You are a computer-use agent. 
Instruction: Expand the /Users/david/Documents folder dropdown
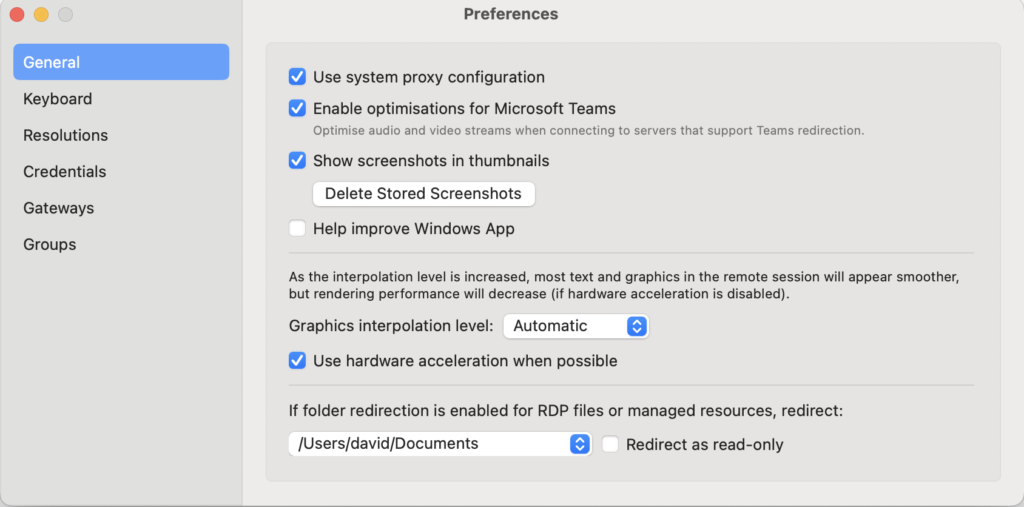tap(440, 444)
